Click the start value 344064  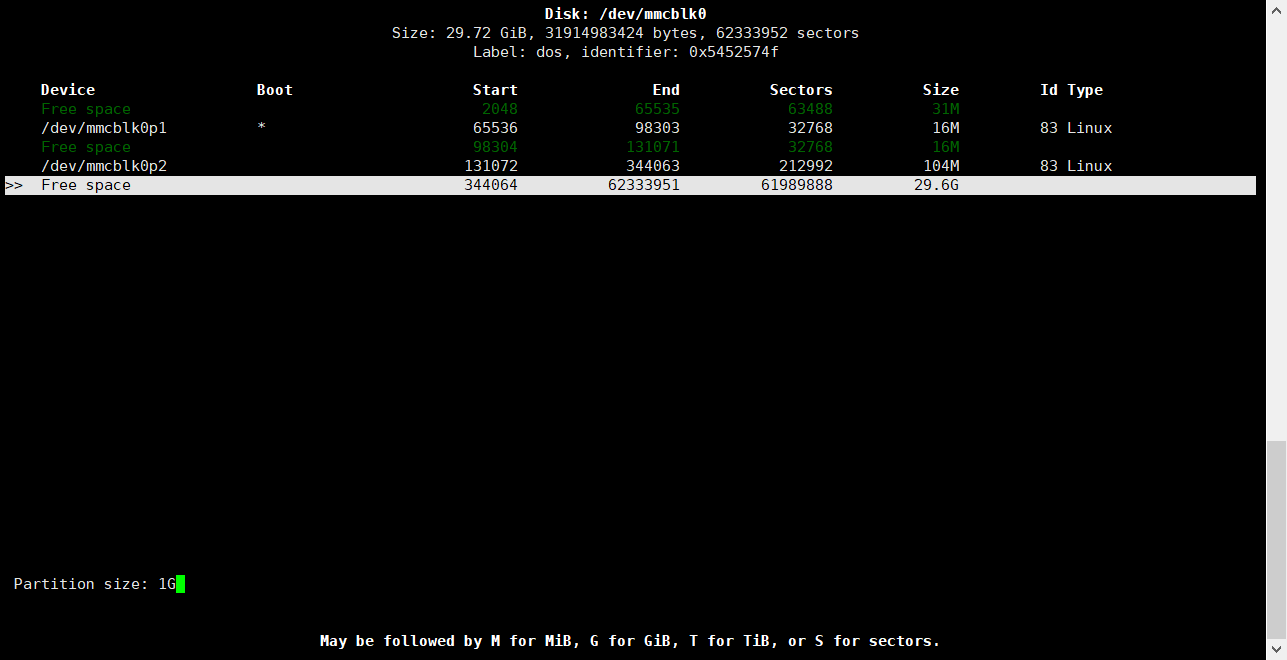click(491, 185)
